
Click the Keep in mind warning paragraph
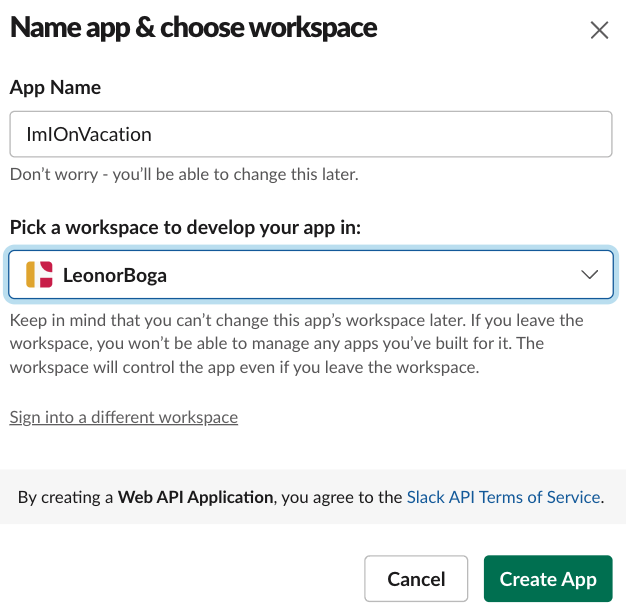click(x=297, y=344)
